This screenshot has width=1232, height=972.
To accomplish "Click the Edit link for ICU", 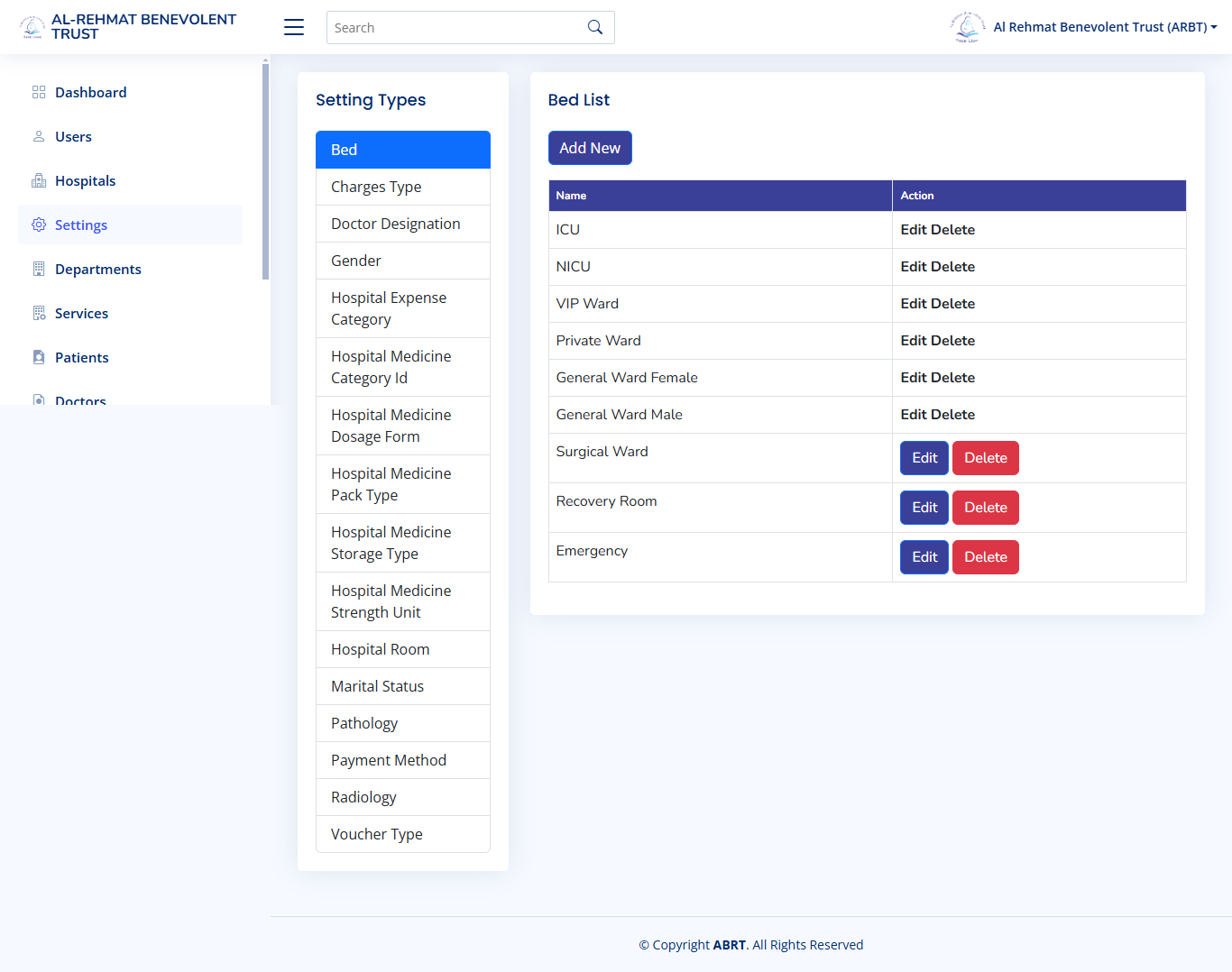I will coord(913,229).
